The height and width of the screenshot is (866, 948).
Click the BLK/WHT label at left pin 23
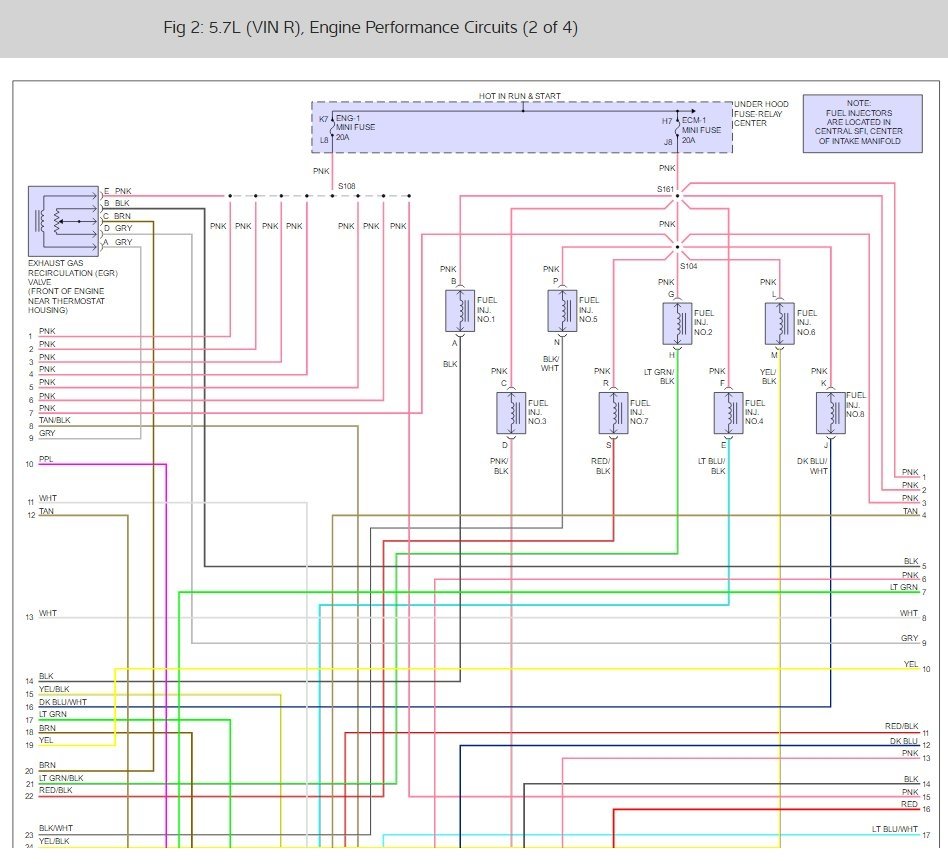(56, 829)
